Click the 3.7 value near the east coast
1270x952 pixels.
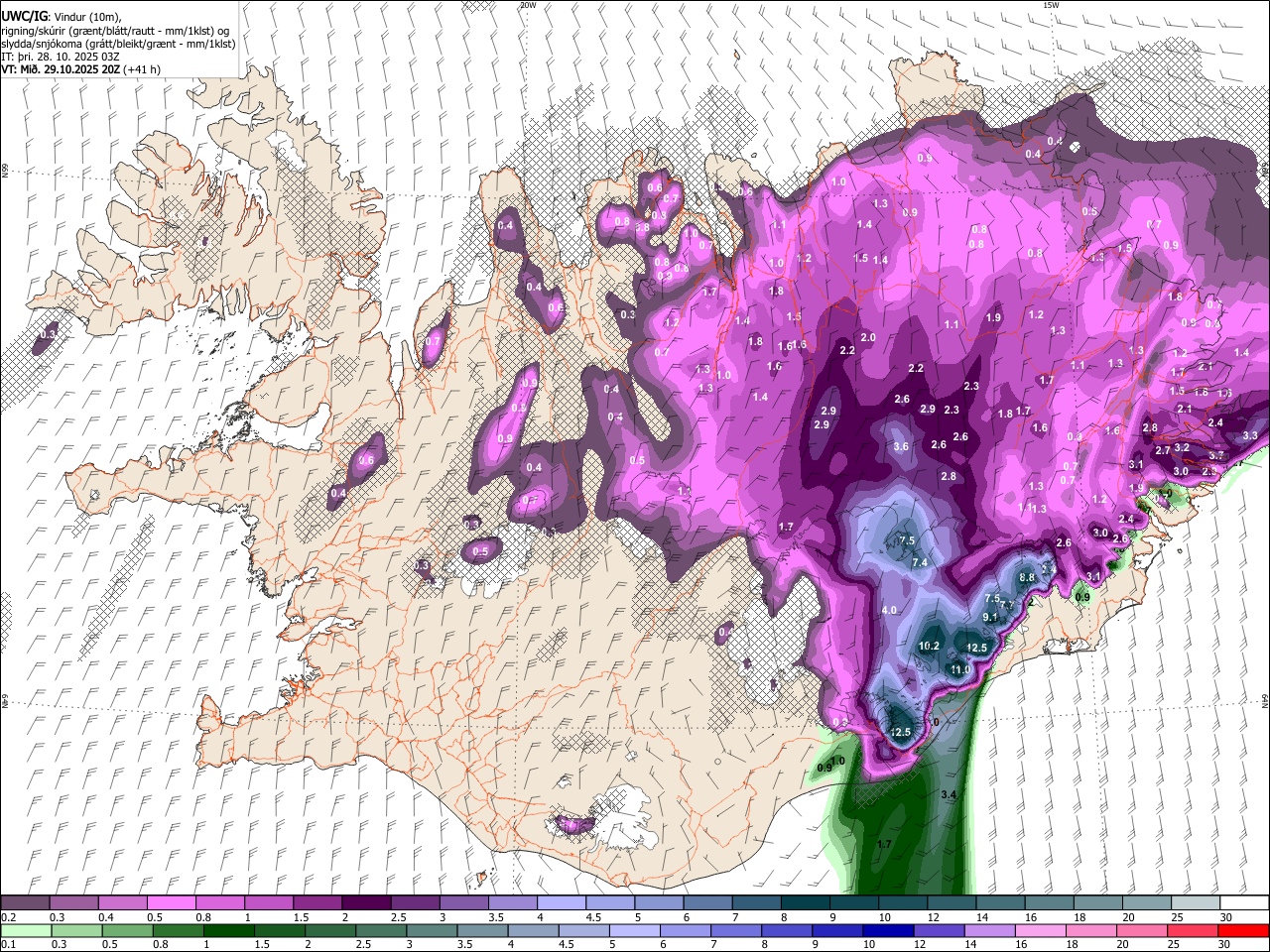(x=1216, y=455)
